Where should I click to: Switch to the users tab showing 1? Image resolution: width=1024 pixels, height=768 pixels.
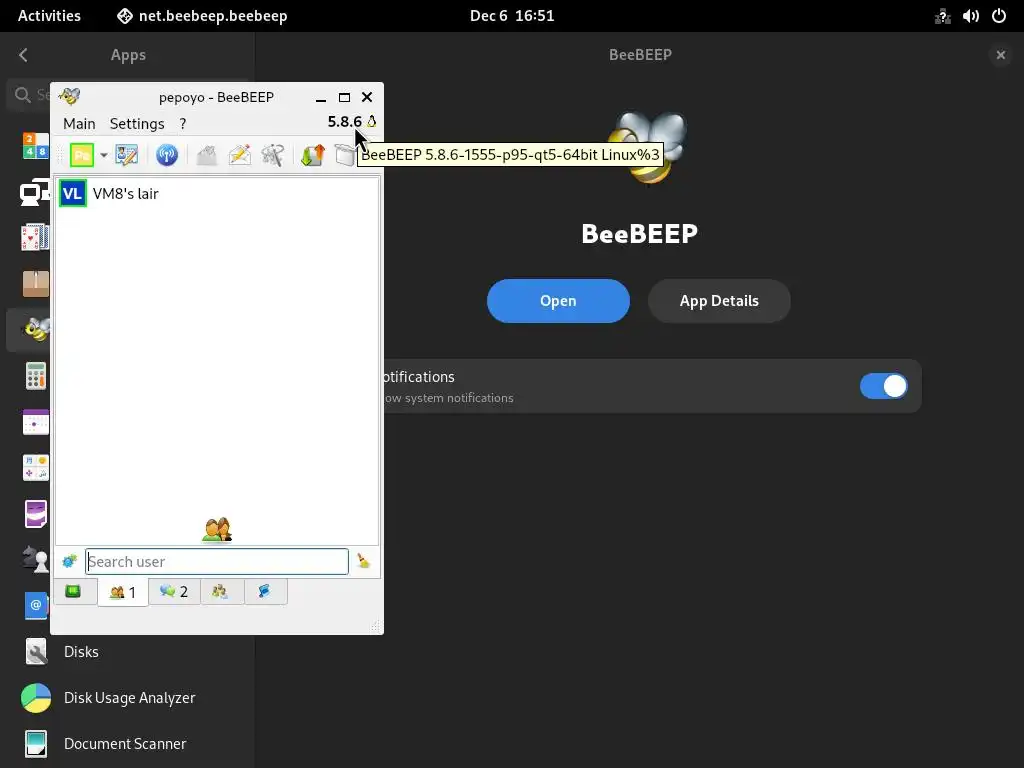coord(123,592)
